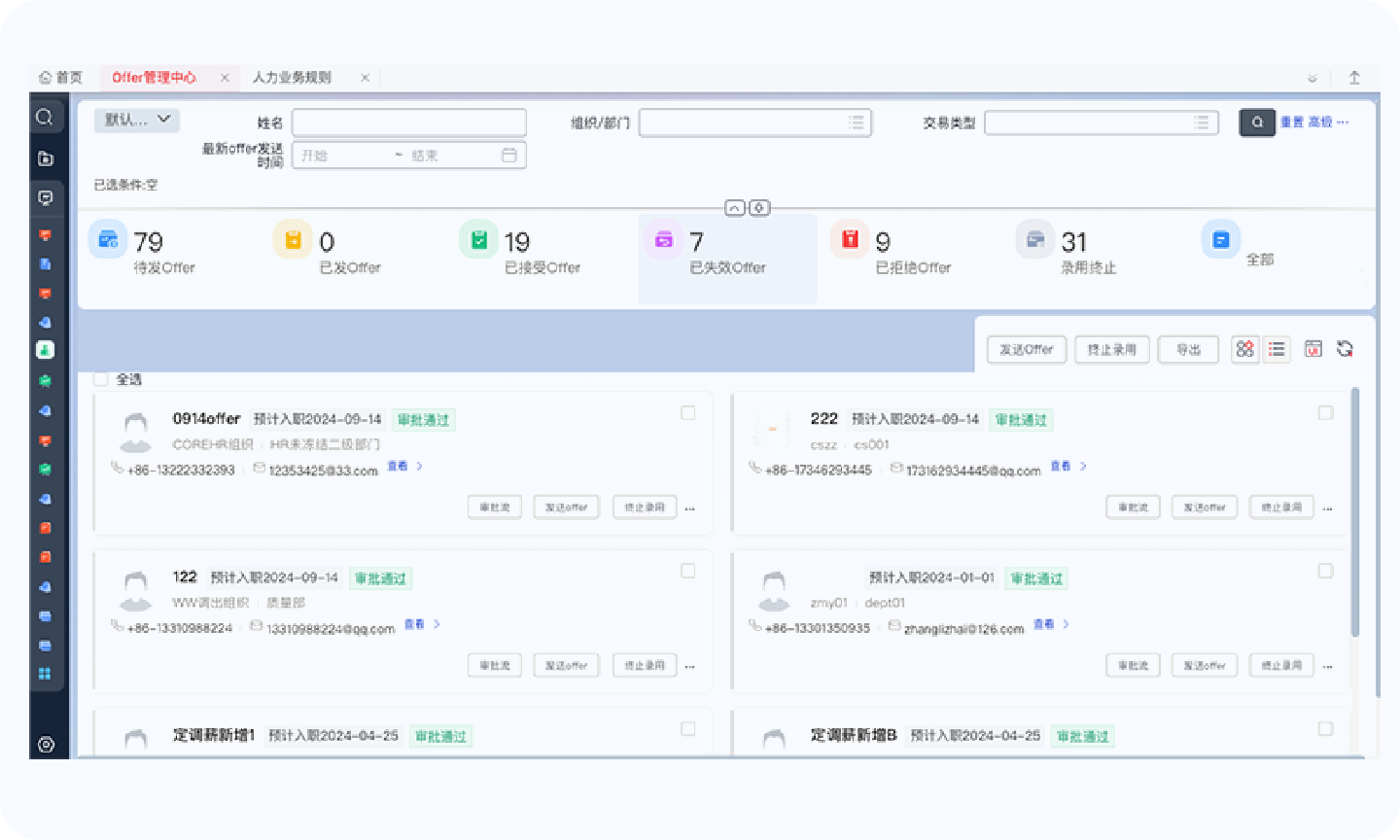This screenshot has width=1400, height=840.
Task: Open the search icon in left sidebar
Action: 45,118
